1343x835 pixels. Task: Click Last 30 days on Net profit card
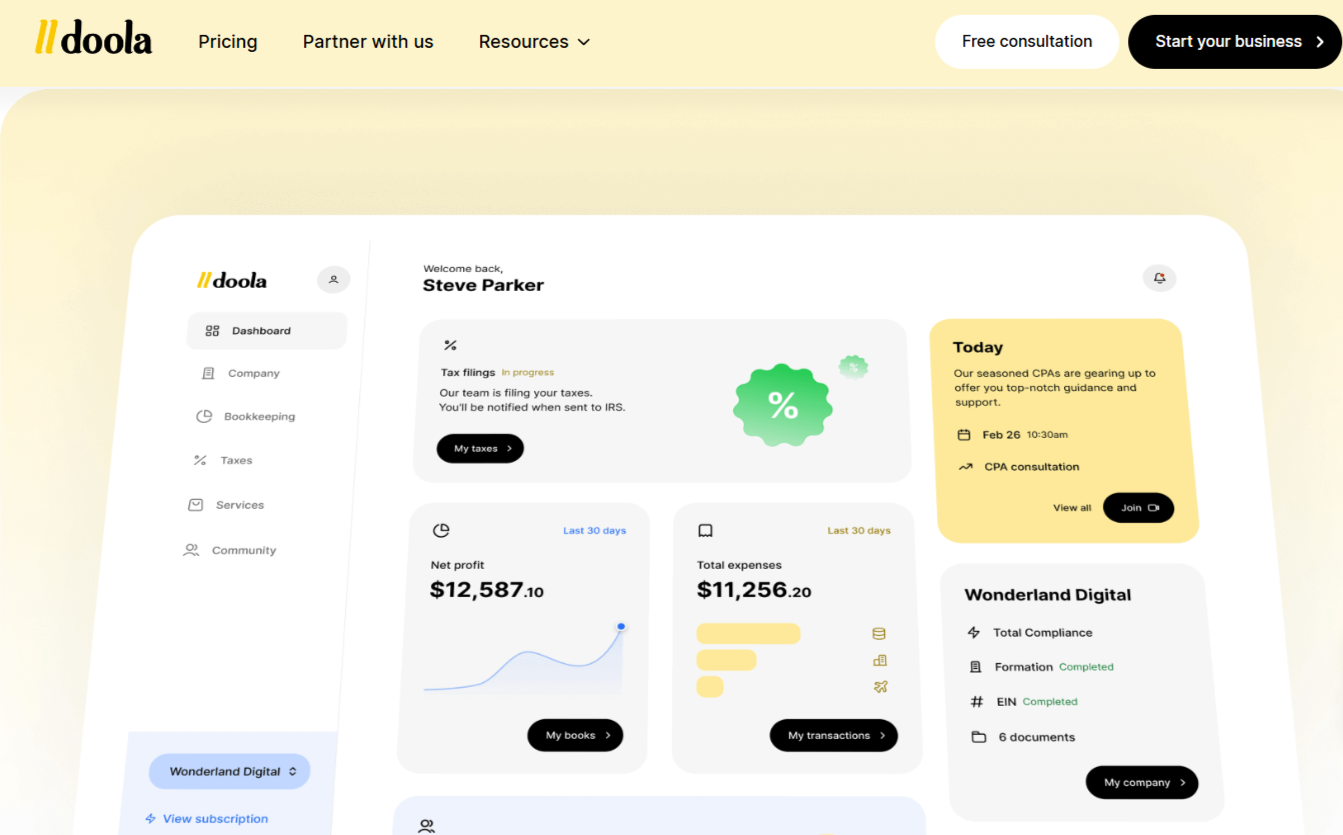pos(594,531)
